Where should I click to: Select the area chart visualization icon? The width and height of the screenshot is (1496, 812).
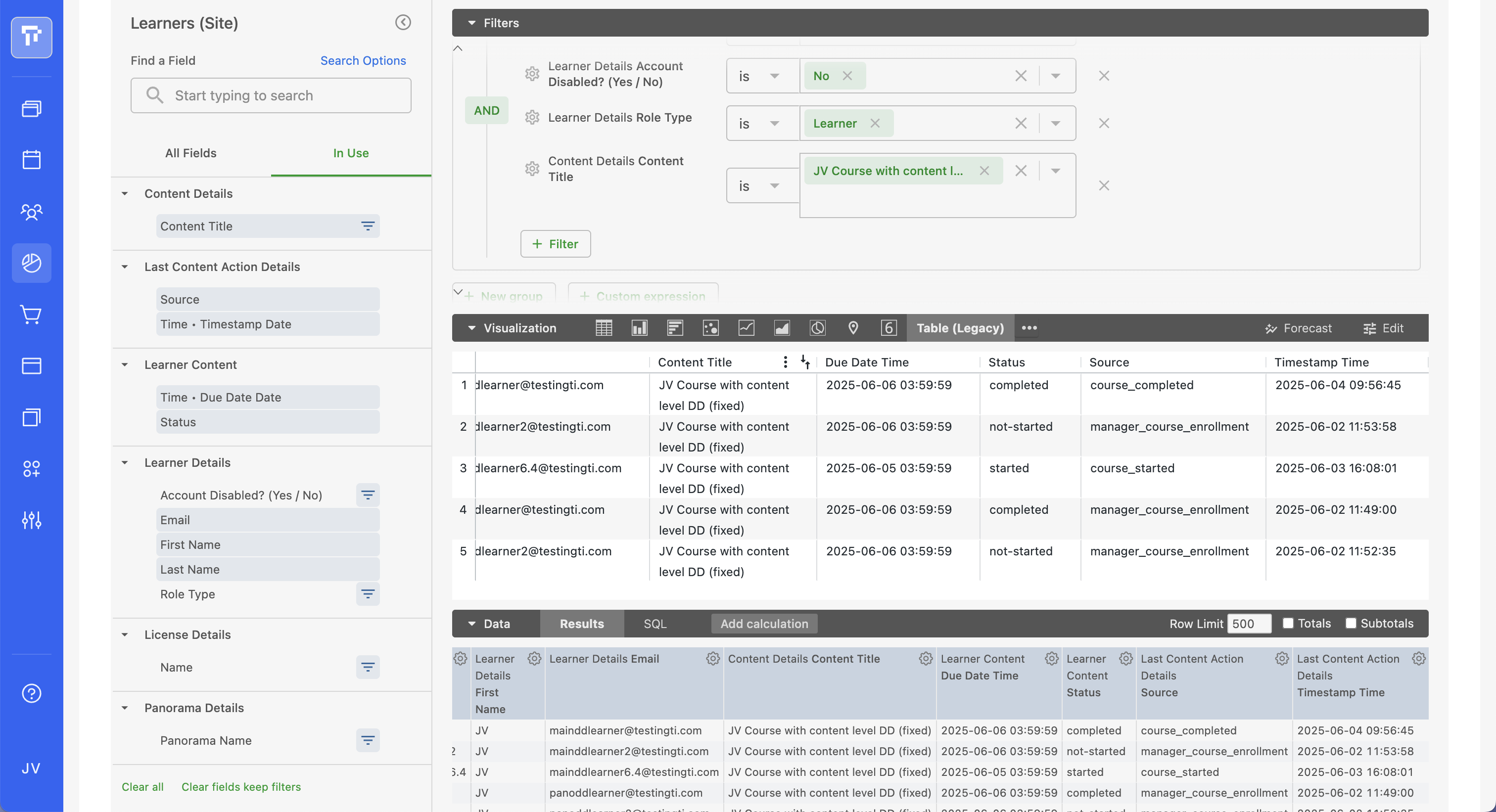[782, 328]
